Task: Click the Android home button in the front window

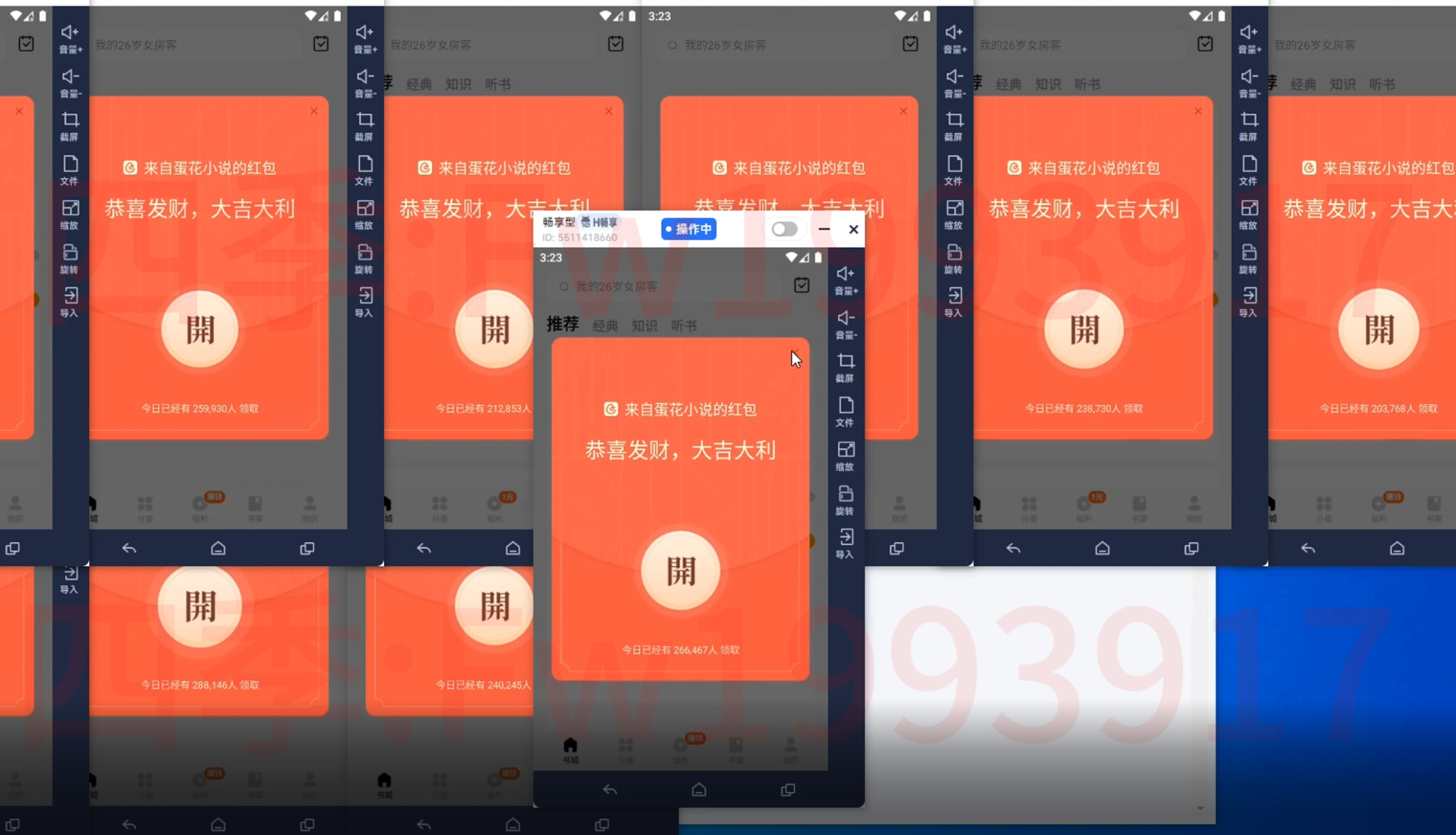Action: click(x=699, y=789)
